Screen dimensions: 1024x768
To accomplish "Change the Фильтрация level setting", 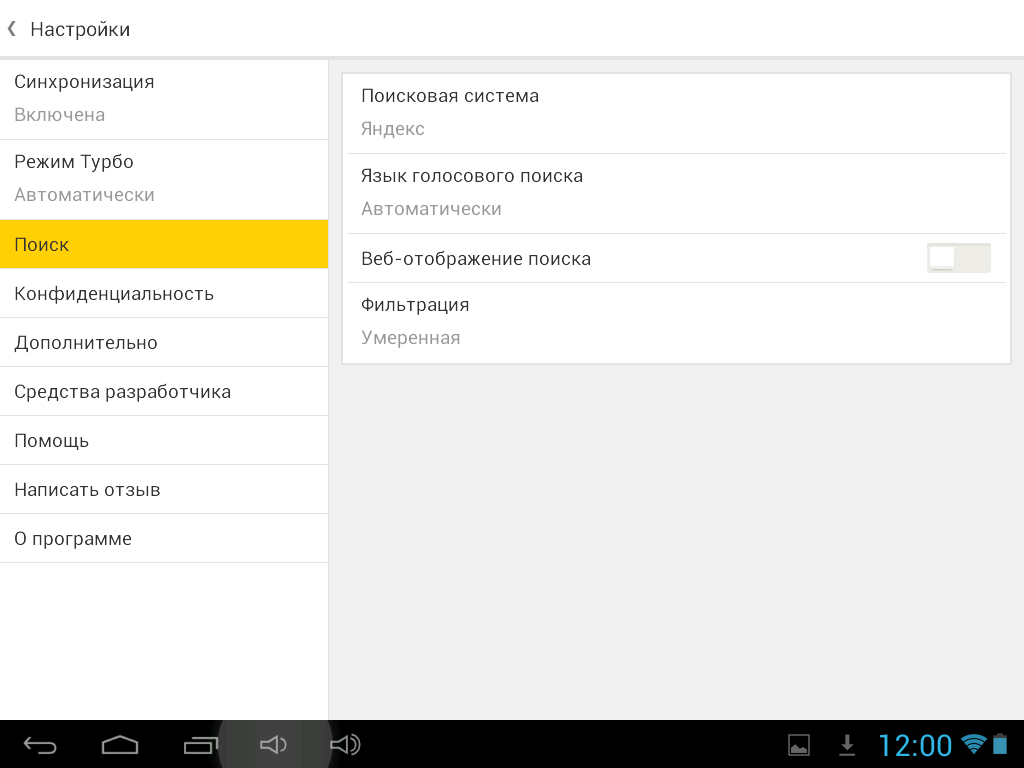I will [x=676, y=321].
